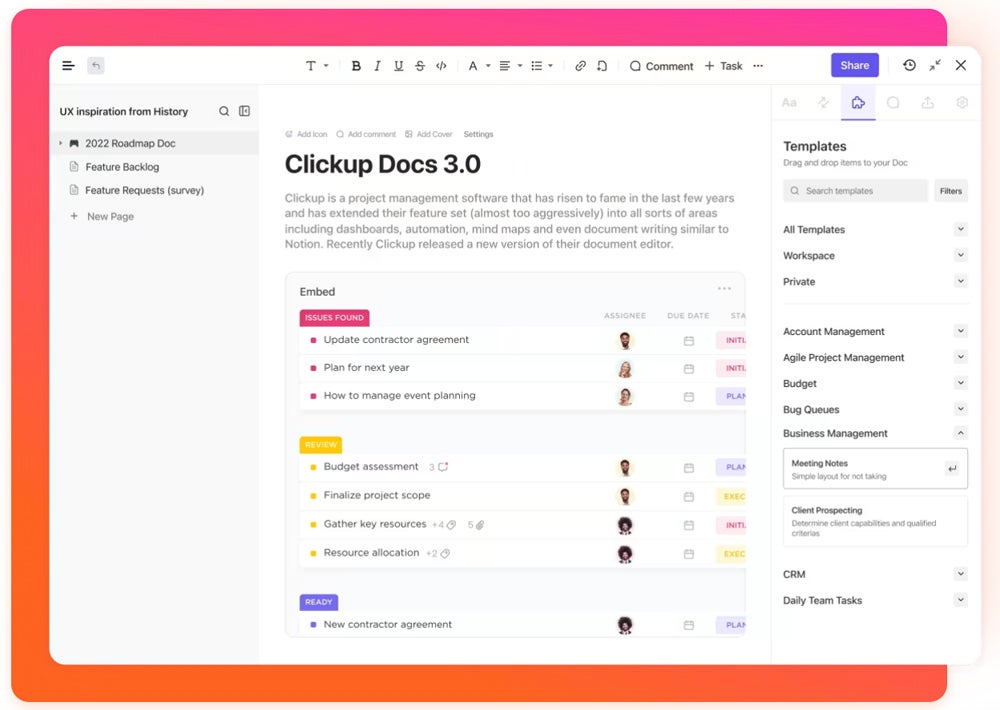1000x710 pixels.
Task: Switch to the Templates puzzle tab
Action: coord(858,103)
